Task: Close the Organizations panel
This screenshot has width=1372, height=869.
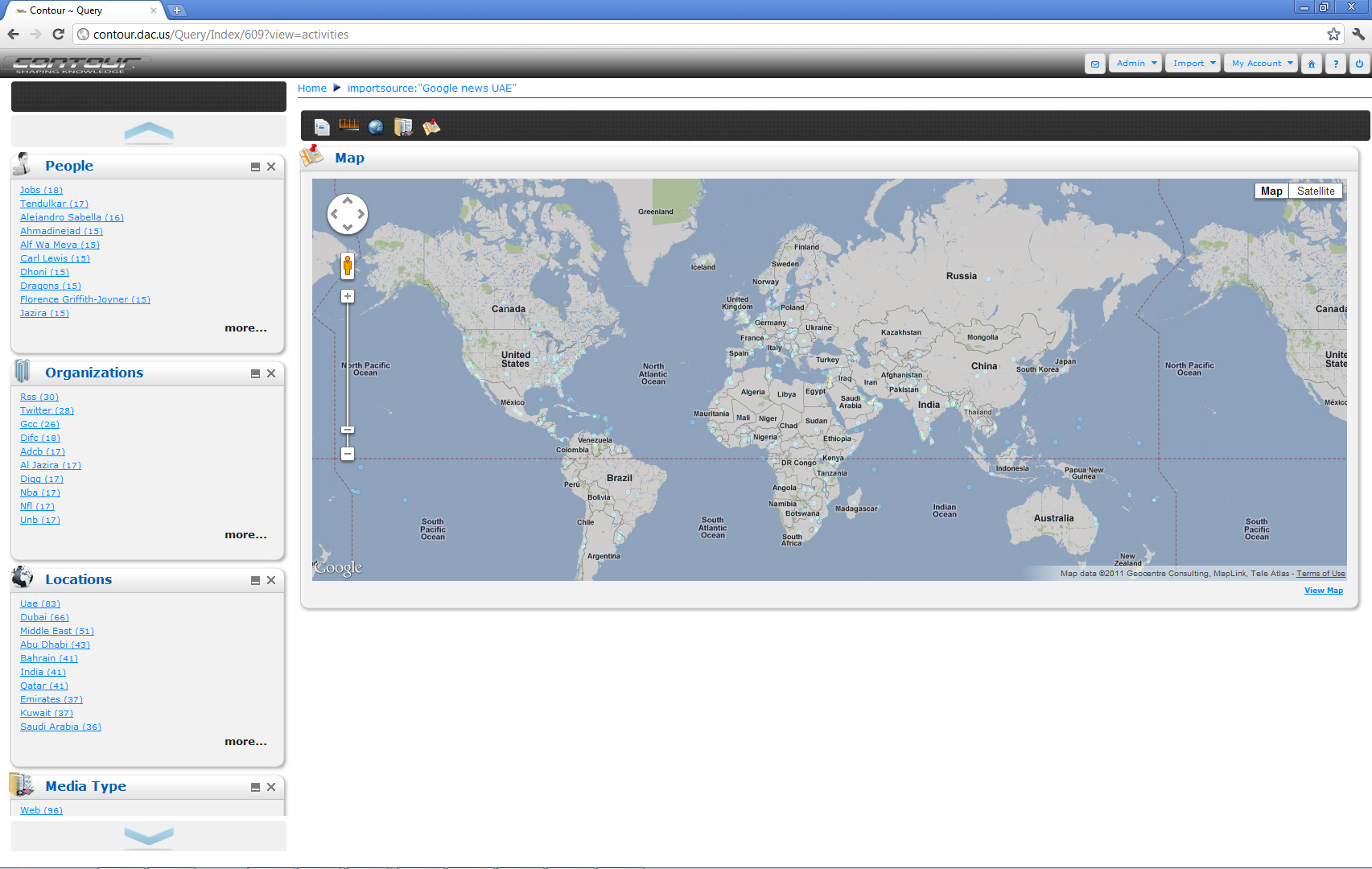Action: [x=271, y=373]
